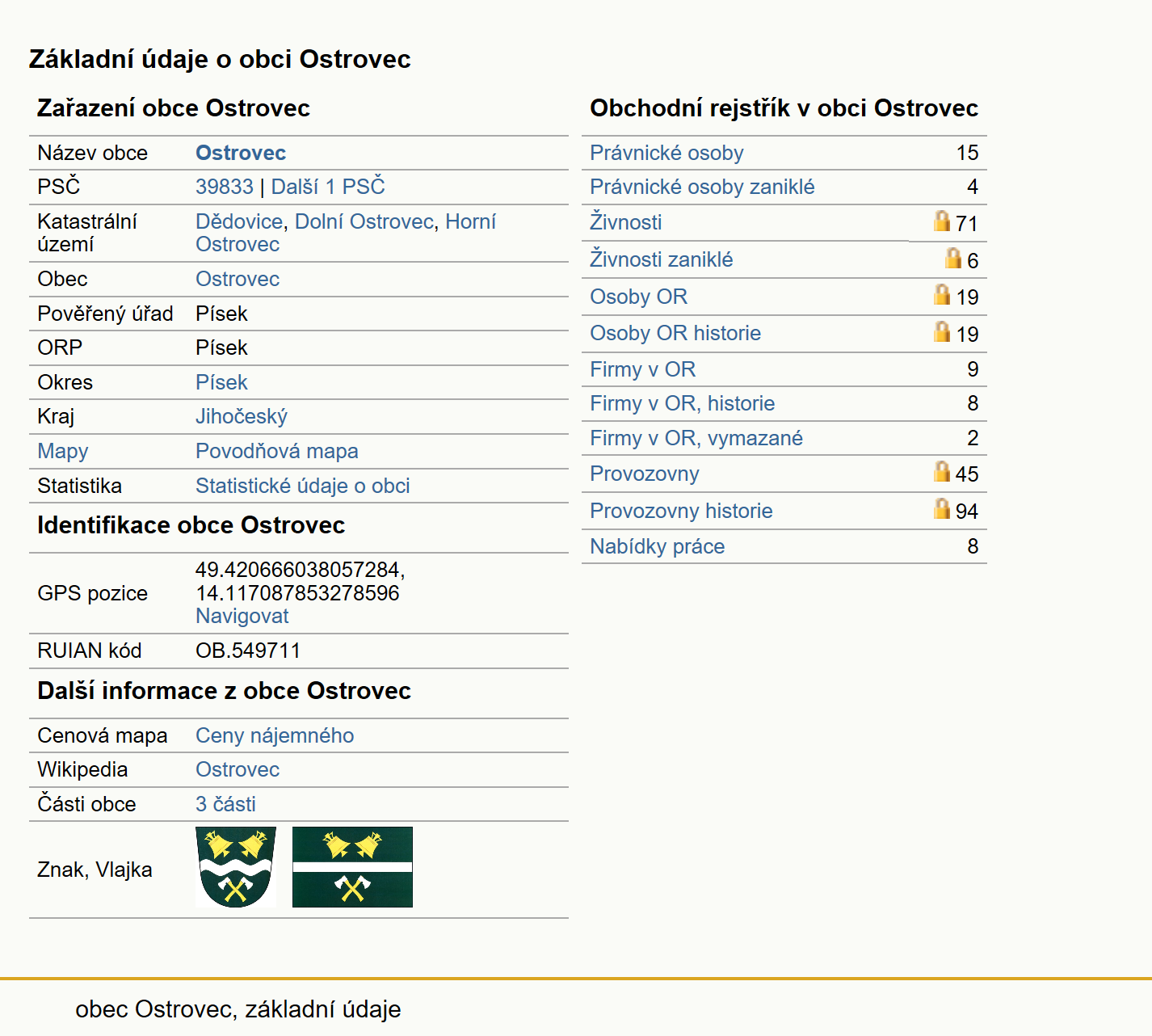This screenshot has height=1036, width=1152.
Task: Open Dědovice cadastral area link
Action: (239, 221)
